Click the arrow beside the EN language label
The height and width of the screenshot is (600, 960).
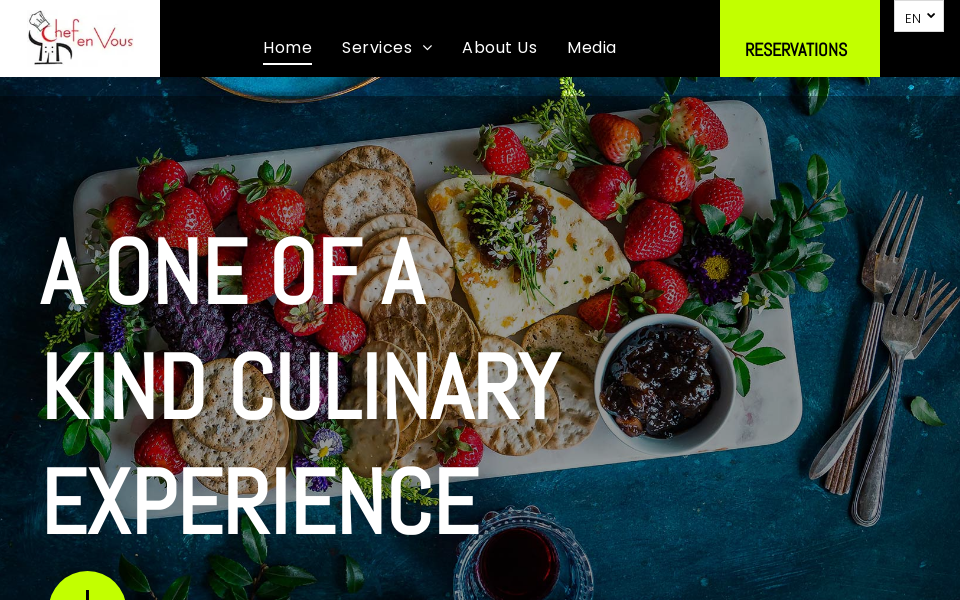[x=931, y=15]
